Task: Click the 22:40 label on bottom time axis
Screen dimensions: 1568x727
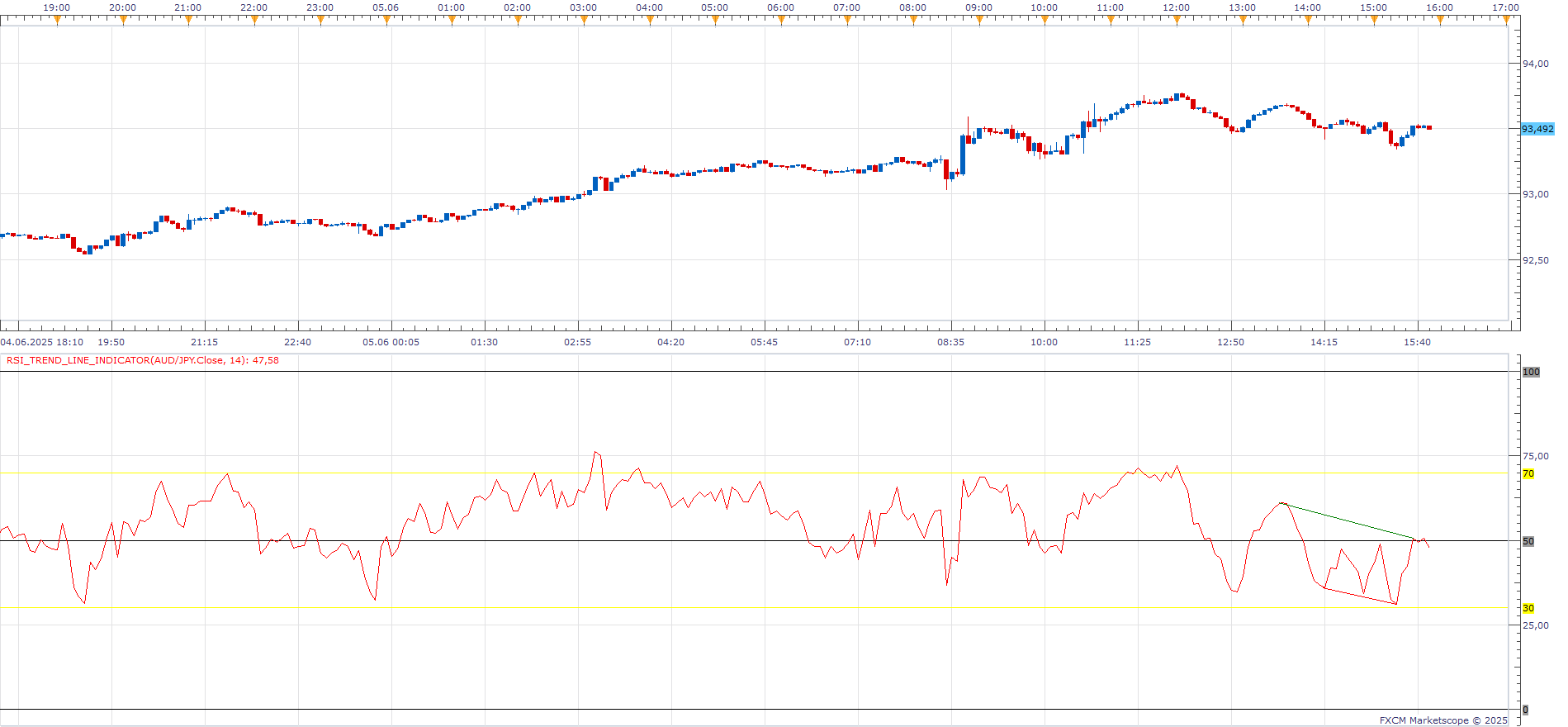Action: coord(298,342)
